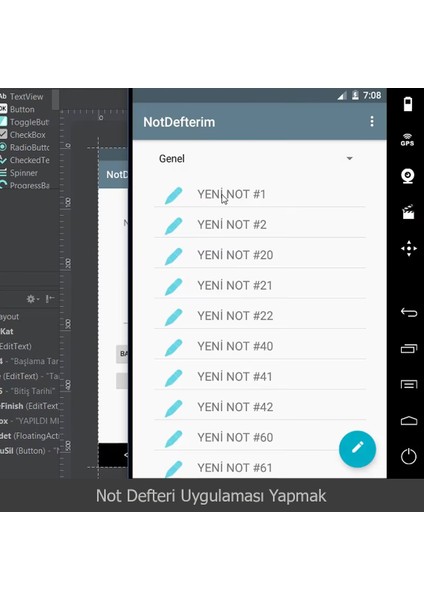Select FloatingActionButton item in component tree

coord(29,436)
